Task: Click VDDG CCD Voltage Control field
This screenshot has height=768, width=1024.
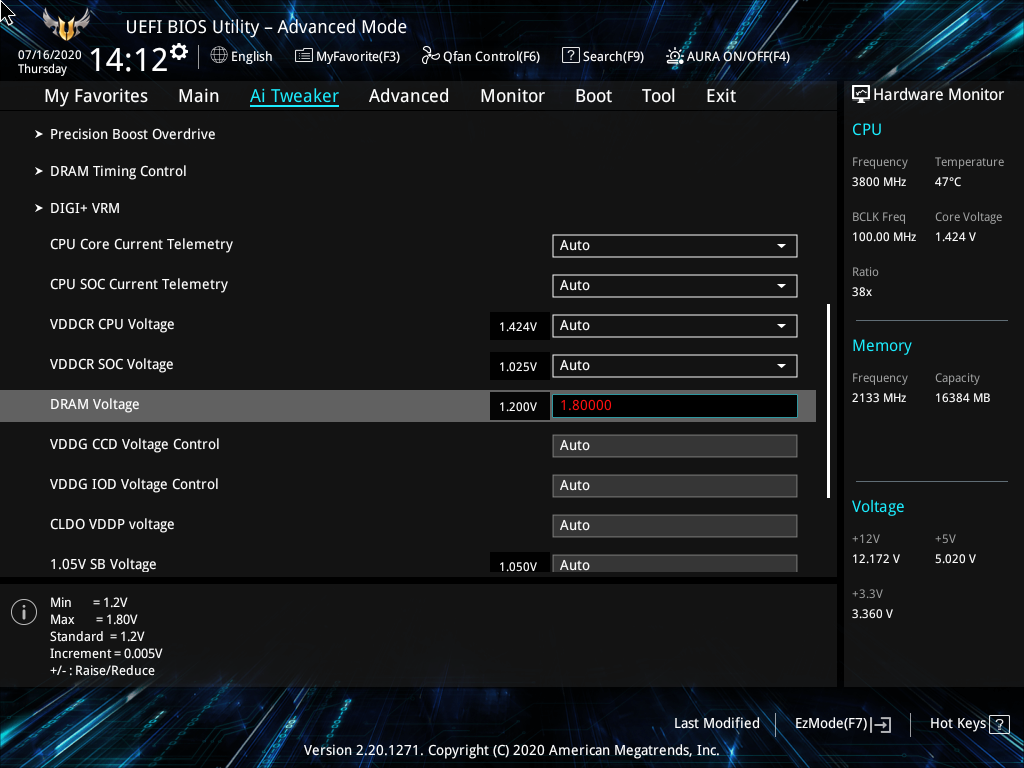Action: [x=675, y=446]
